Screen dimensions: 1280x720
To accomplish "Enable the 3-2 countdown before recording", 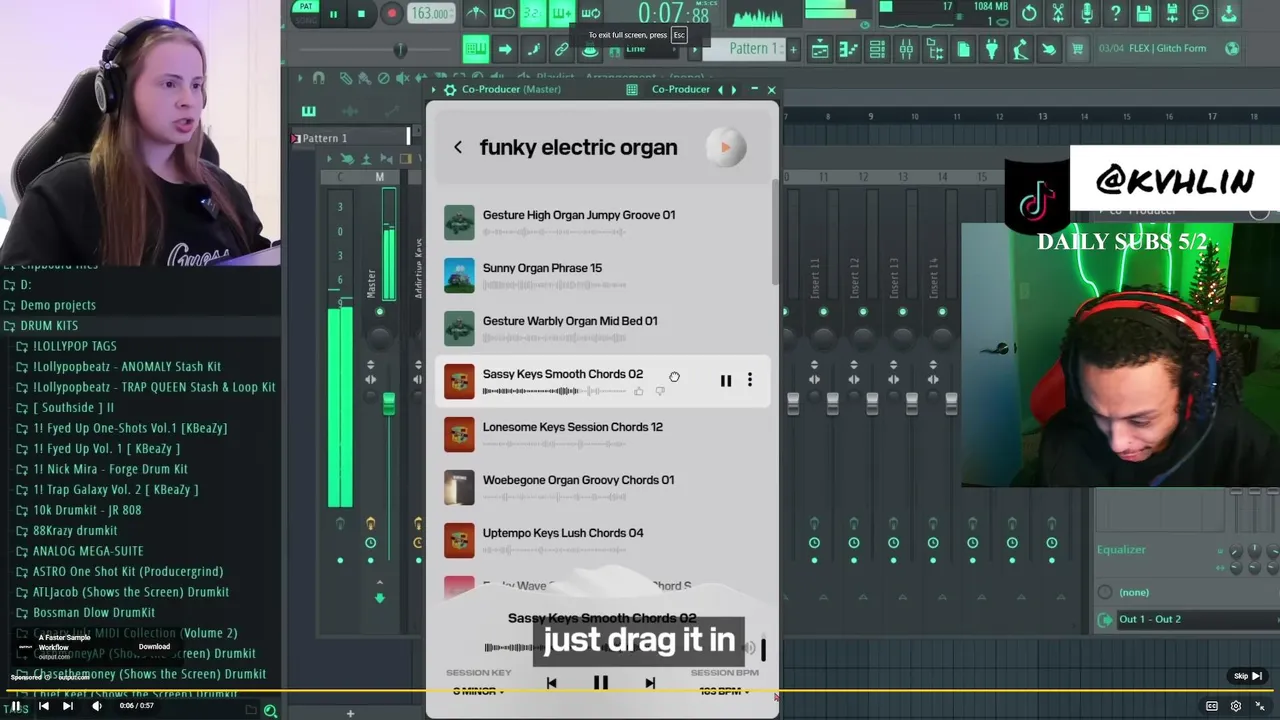I will [x=532, y=13].
